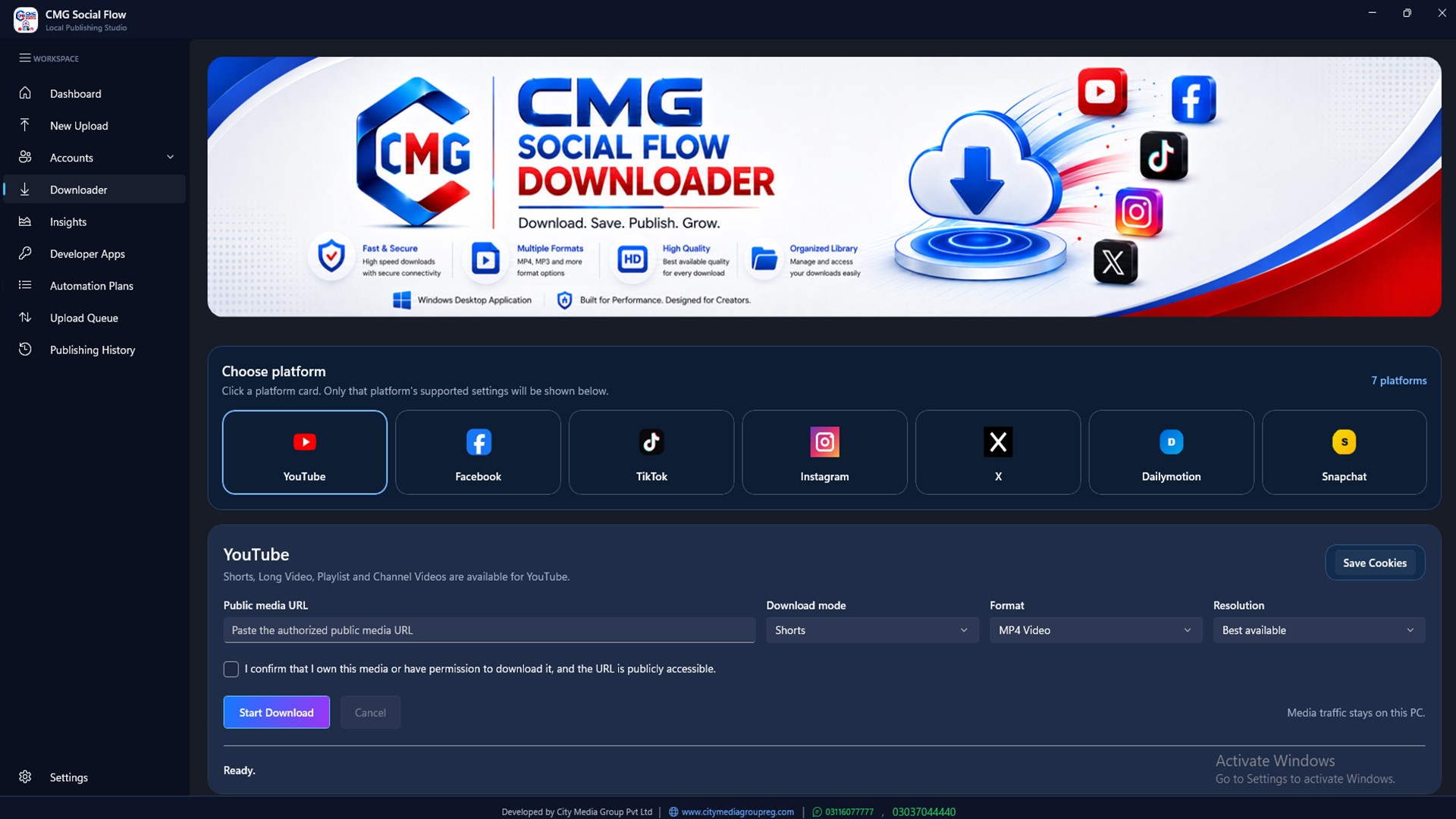Viewport: 1456px width, 819px height.
Task: Toggle the Workspace hamburger menu icon
Action: 25,58
